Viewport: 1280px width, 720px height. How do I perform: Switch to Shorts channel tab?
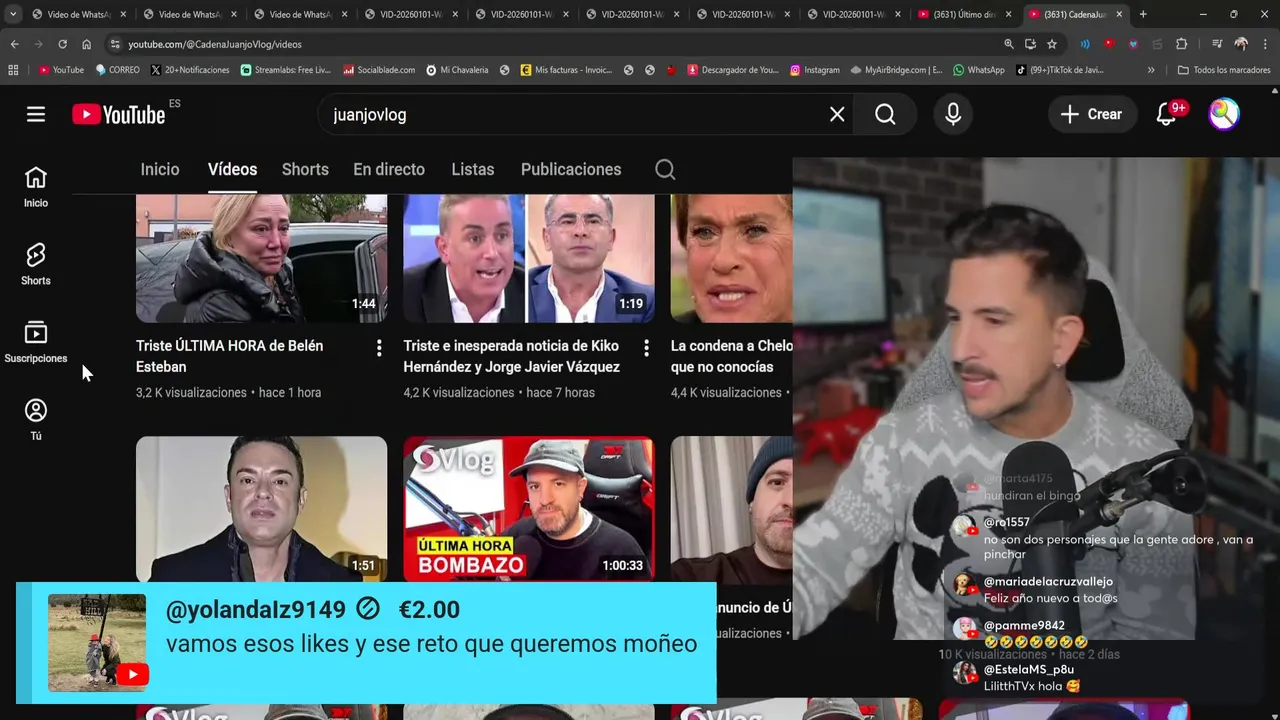(305, 169)
